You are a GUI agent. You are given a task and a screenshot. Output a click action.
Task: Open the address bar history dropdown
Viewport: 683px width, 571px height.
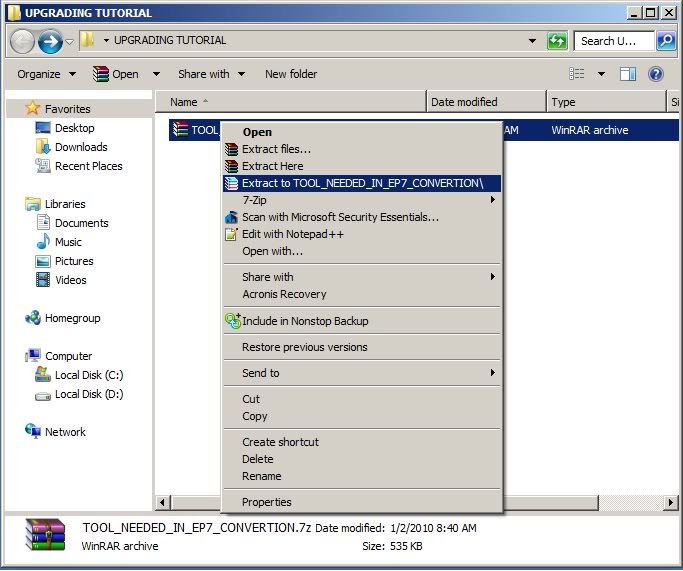pyautogui.click(x=532, y=41)
